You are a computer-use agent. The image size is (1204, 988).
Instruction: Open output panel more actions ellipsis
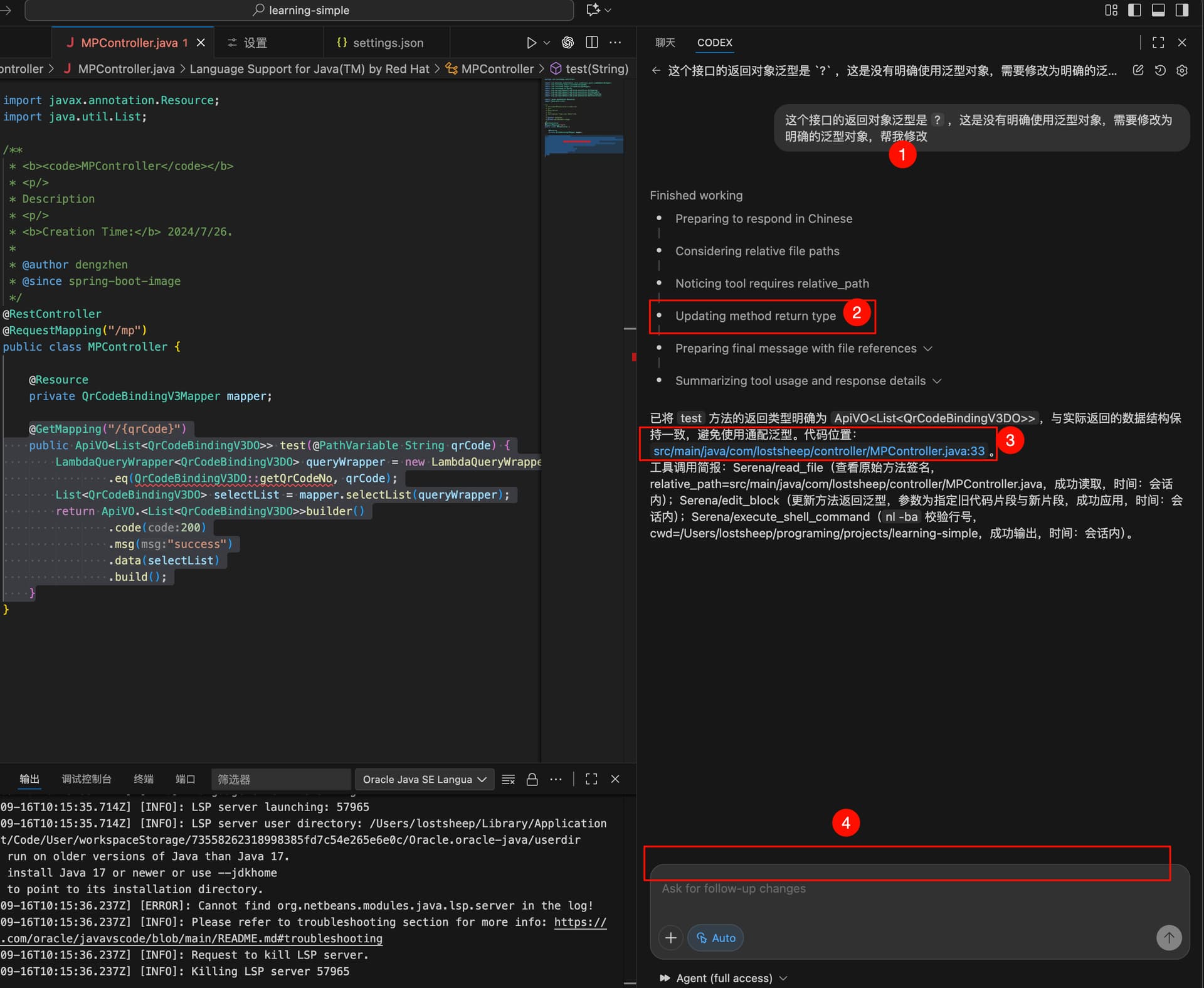pyautogui.click(x=556, y=779)
